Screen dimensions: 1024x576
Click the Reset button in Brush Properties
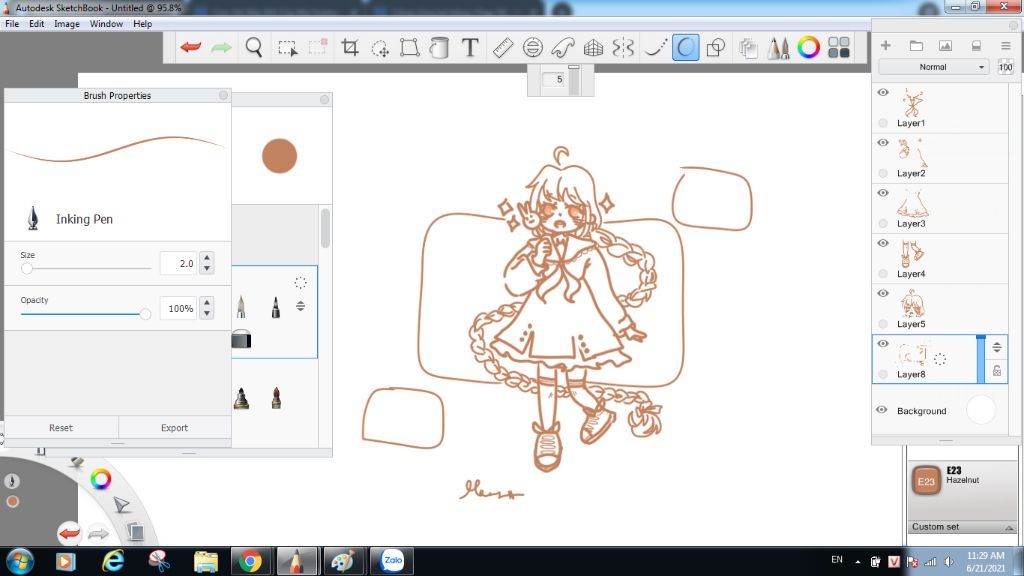click(x=61, y=428)
